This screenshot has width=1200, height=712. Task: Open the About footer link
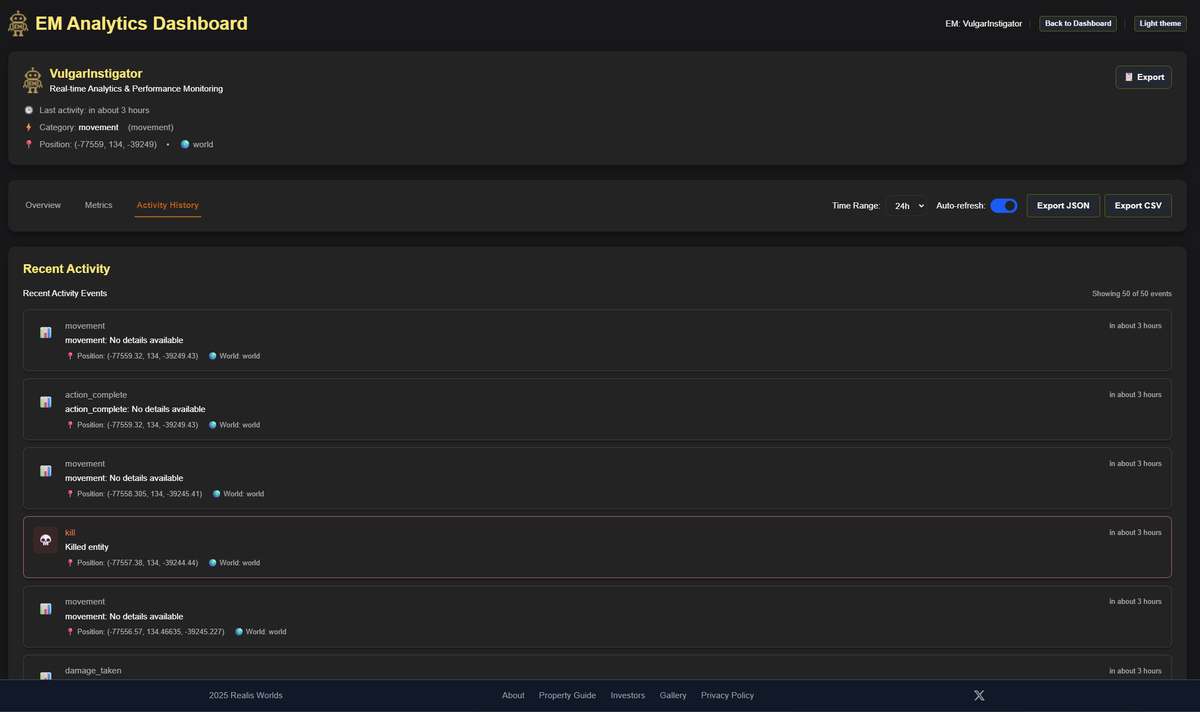[513, 695]
